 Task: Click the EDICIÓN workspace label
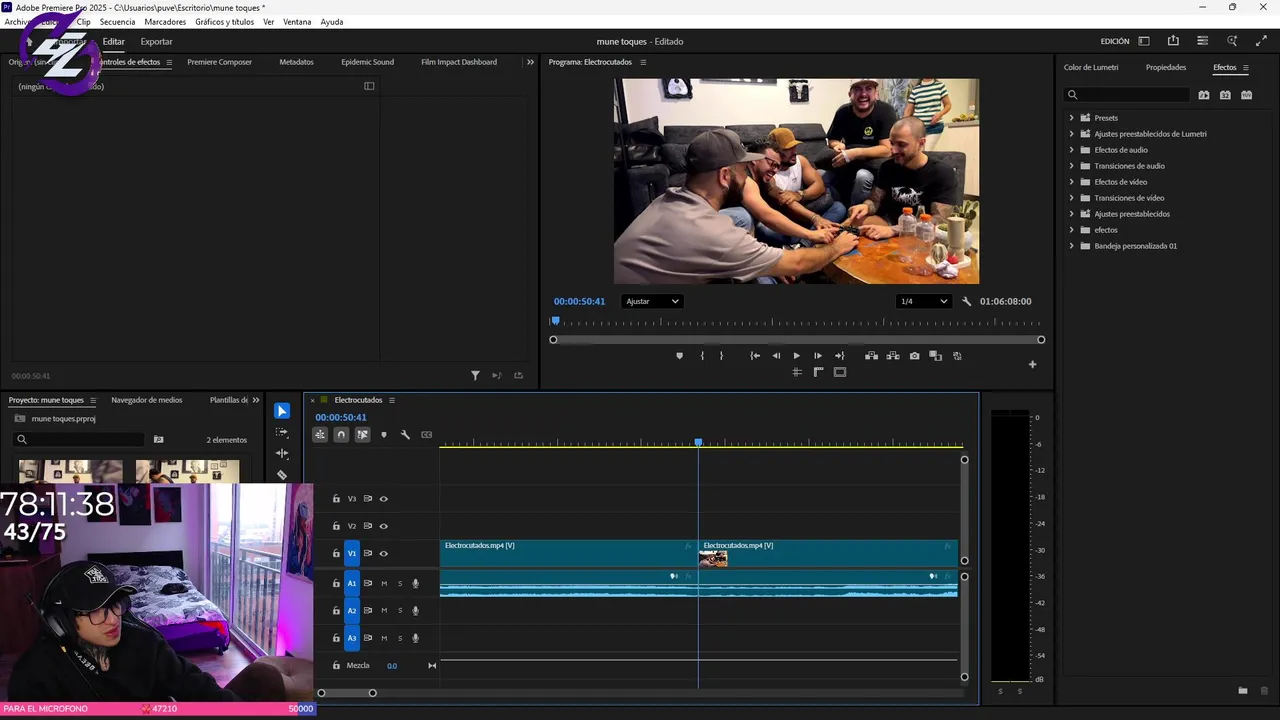(1115, 42)
